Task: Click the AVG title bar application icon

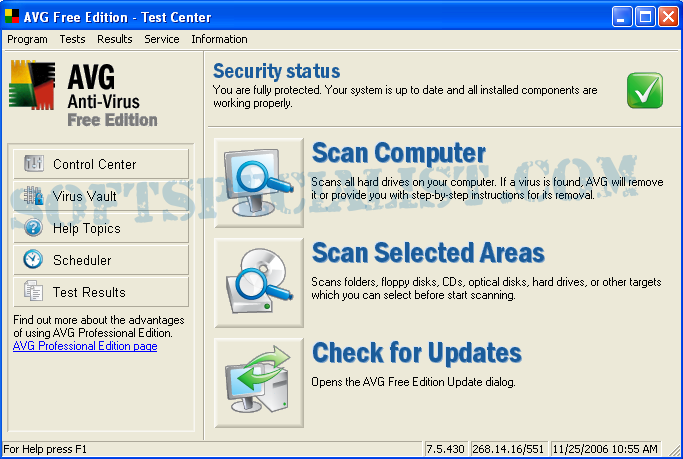Action: [x=12, y=17]
